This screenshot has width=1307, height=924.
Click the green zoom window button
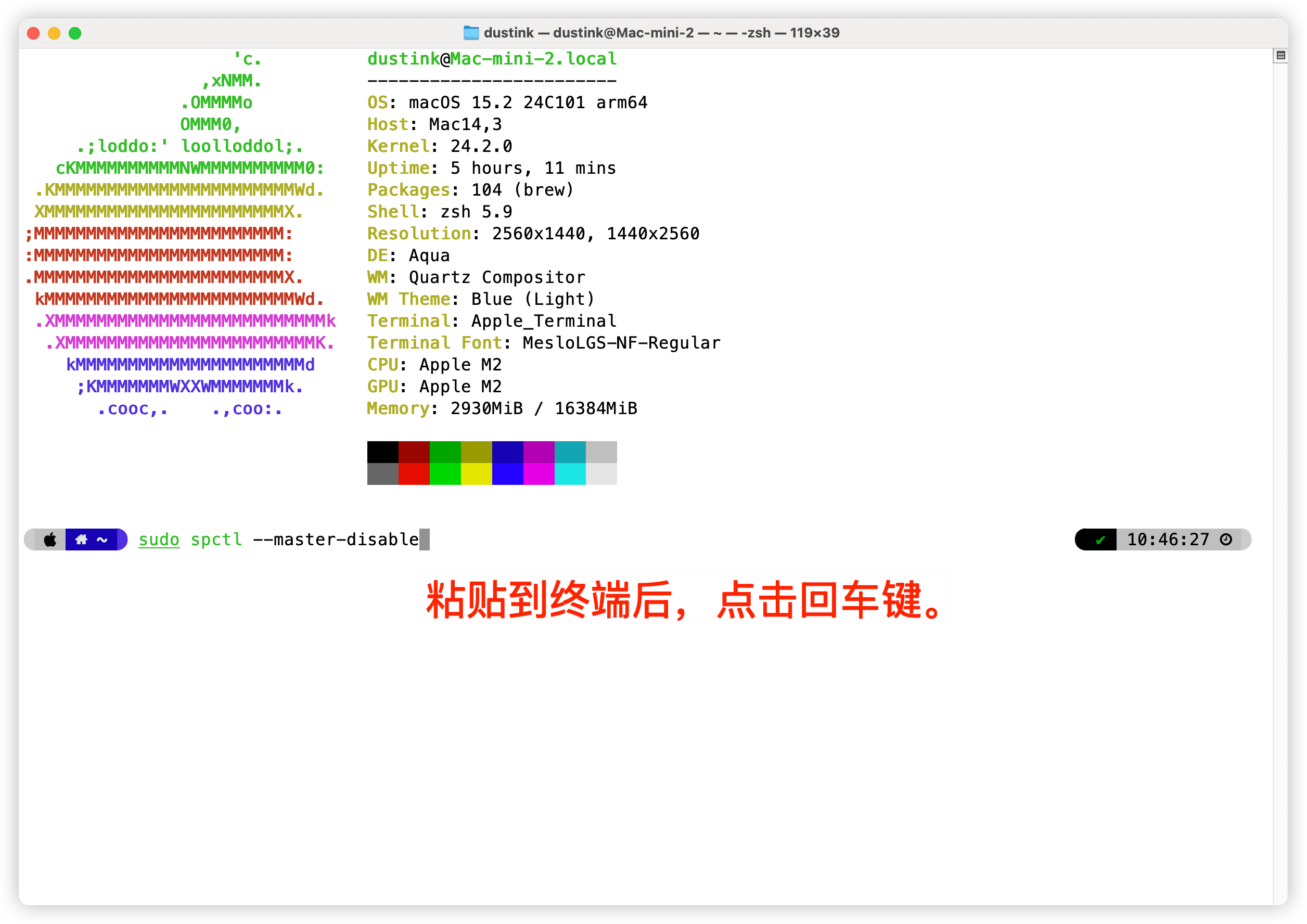pyautogui.click(x=74, y=33)
